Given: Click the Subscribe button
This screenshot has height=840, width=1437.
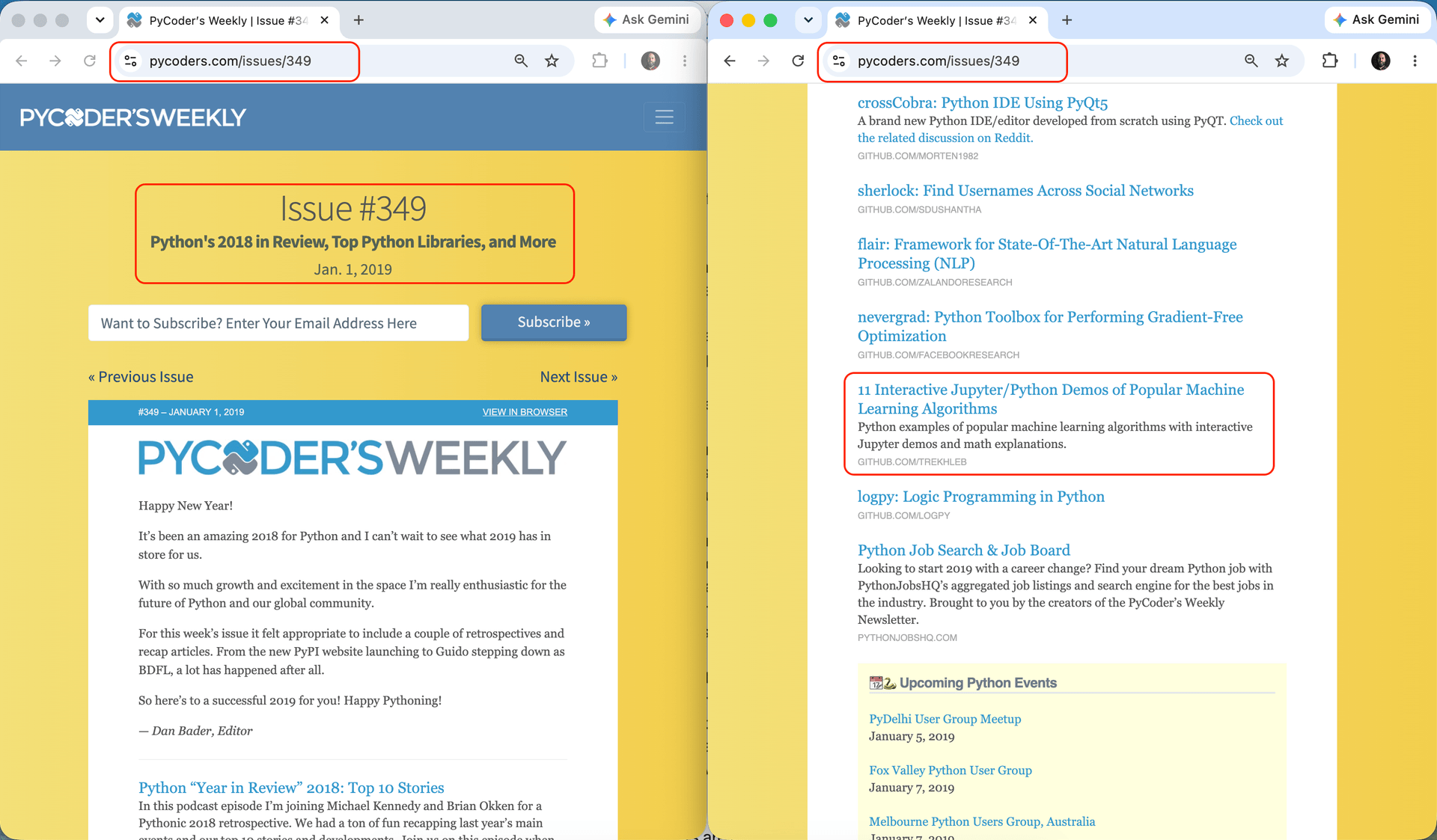Looking at the screenshot, I should coord(554,322).
